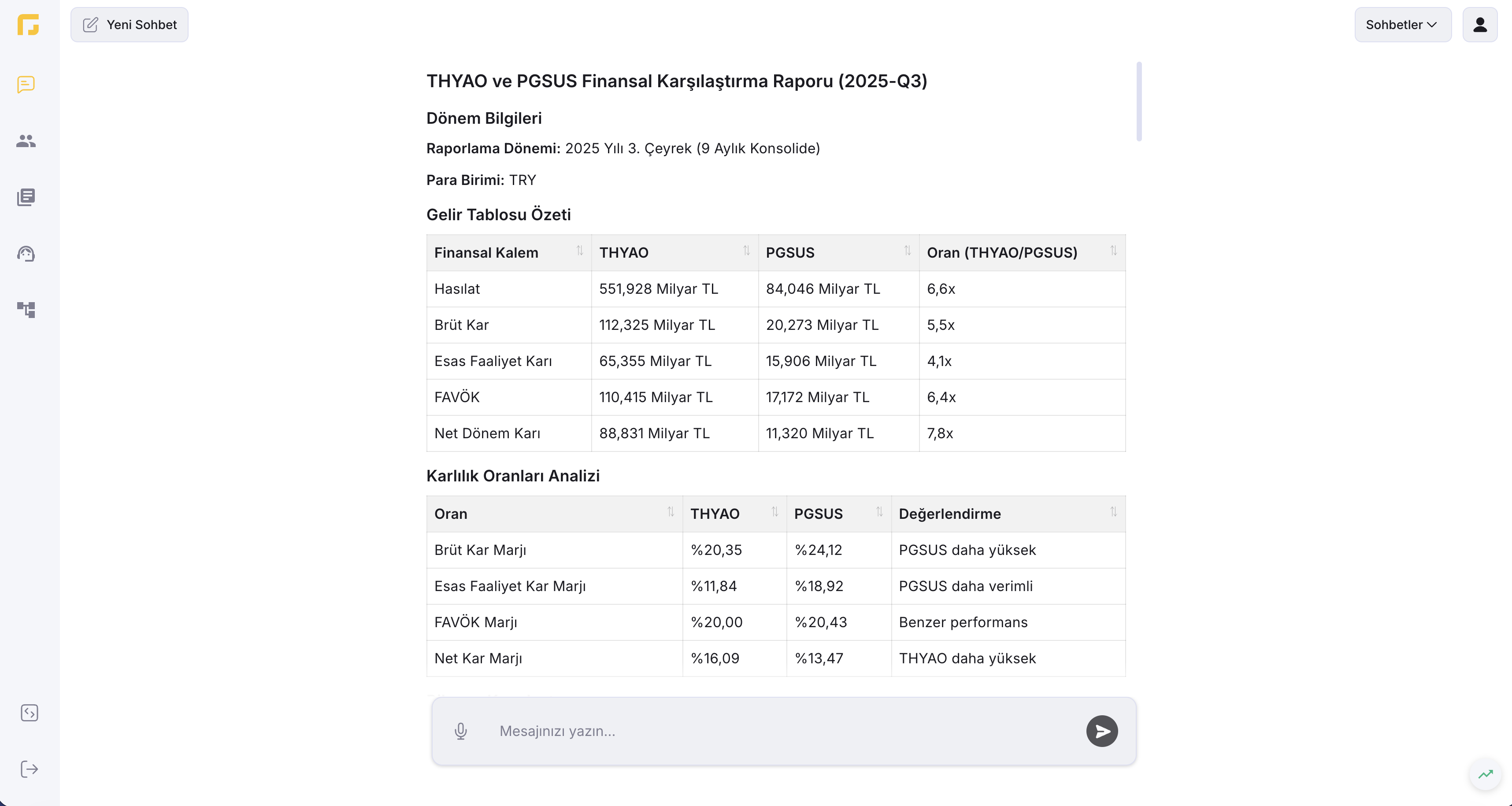Screen dimensions: 1512x806
Task: Open the users group icon in the sidebar
Action: pyautogui.click(x=26, y=141)
